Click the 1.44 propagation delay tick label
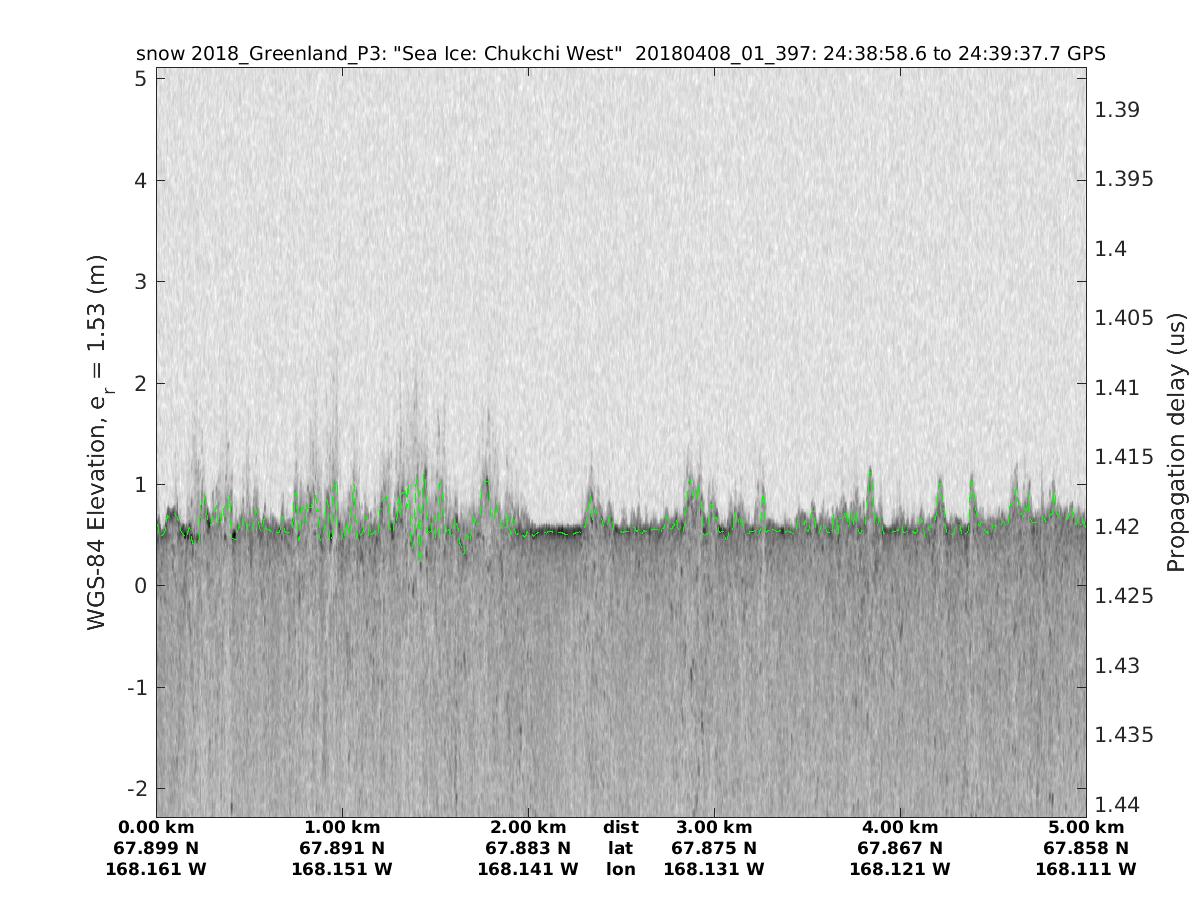Viewport: 1200px width, 900px height. [1116, 804]
